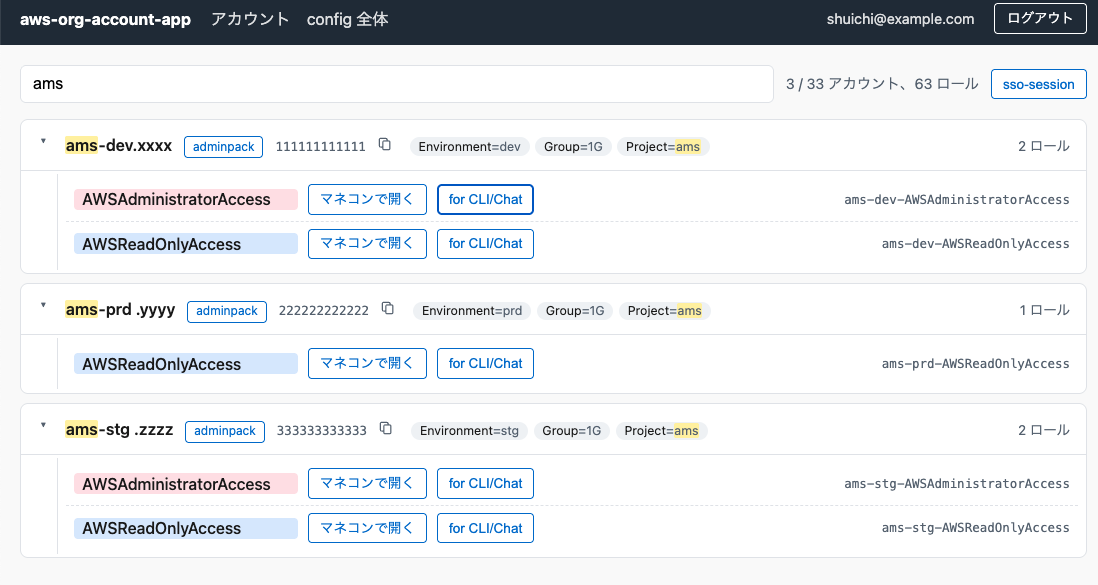Screen dimensions: 1098x585
Task: Go to aws-org-account-app home title
Action: tap(105, 20)
